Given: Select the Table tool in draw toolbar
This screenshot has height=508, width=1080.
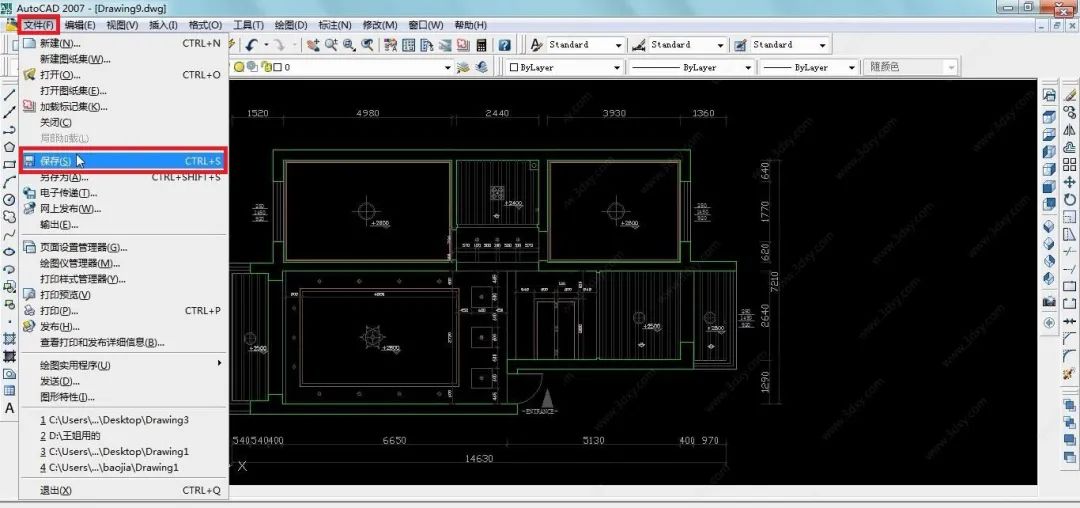Looking at the screenshot, I should coord(10,390).
